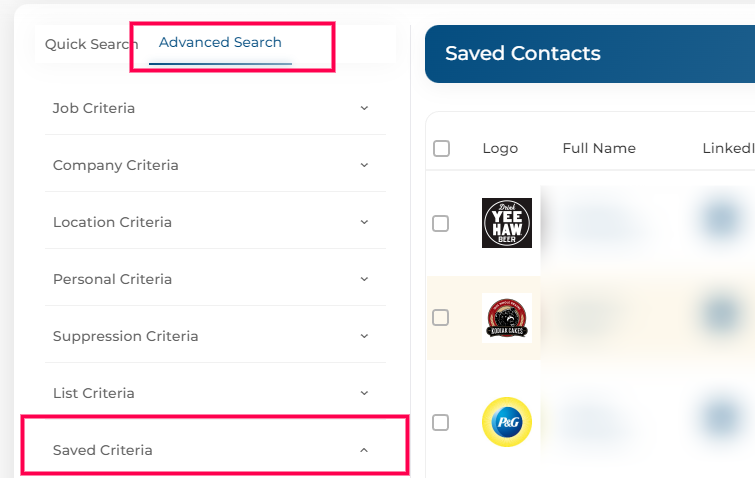755x478 pixels.
Task: Select the Yee Haw Beer contact checkbox
Action: point(441,223)
